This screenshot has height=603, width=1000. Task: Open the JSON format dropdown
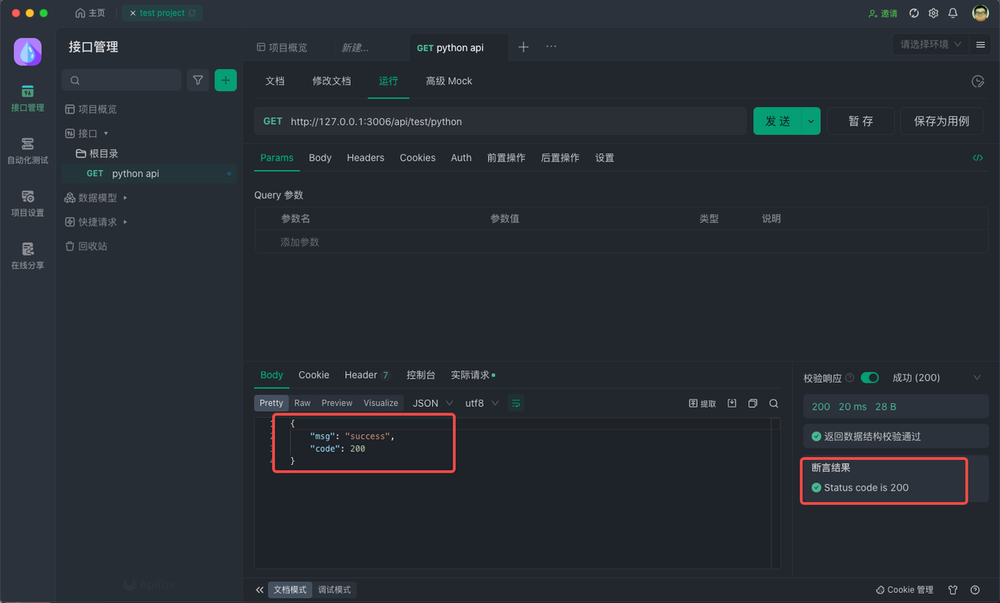[x=430, y=403]
